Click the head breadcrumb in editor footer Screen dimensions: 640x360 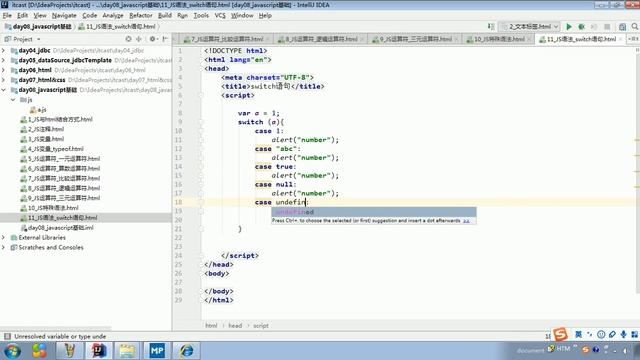[x=235, y=326]
